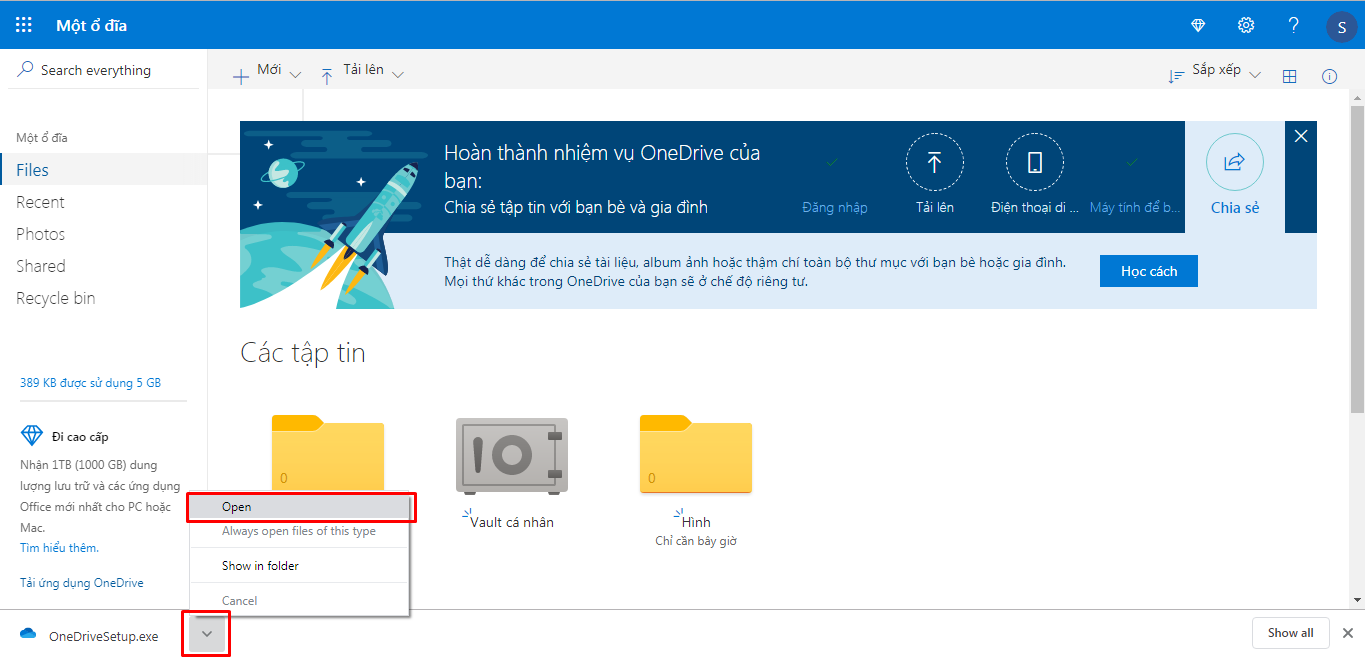Select Always open files of this type
Image resolution: width=1365 pixels, height=658 pixels.
300,531
